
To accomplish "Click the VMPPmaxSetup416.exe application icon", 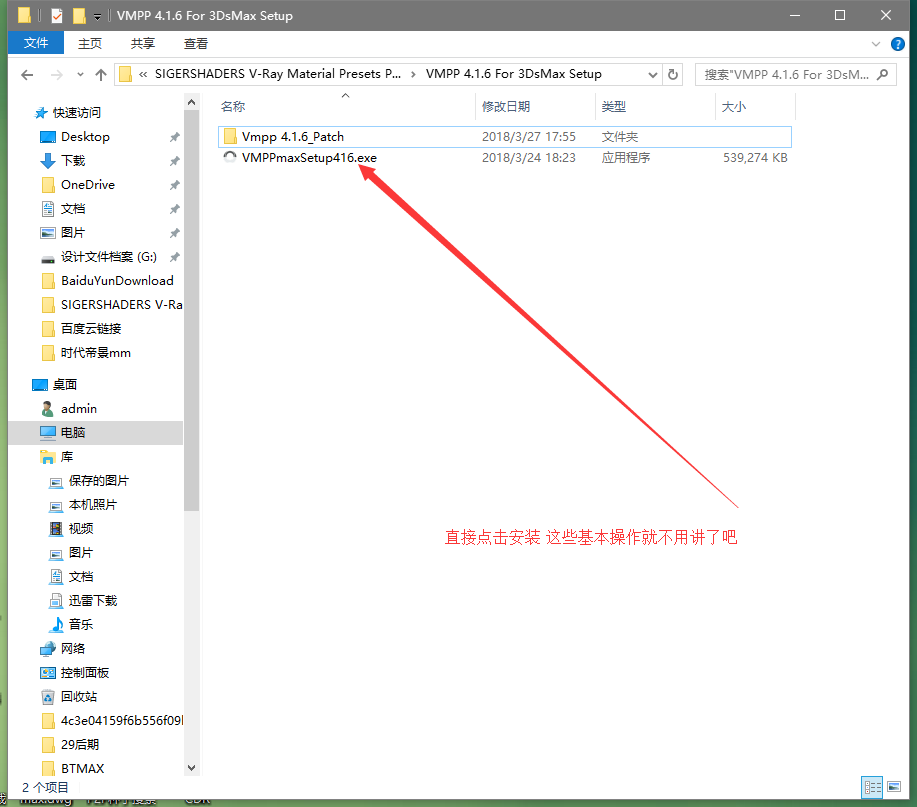I will tap(230, 157).
